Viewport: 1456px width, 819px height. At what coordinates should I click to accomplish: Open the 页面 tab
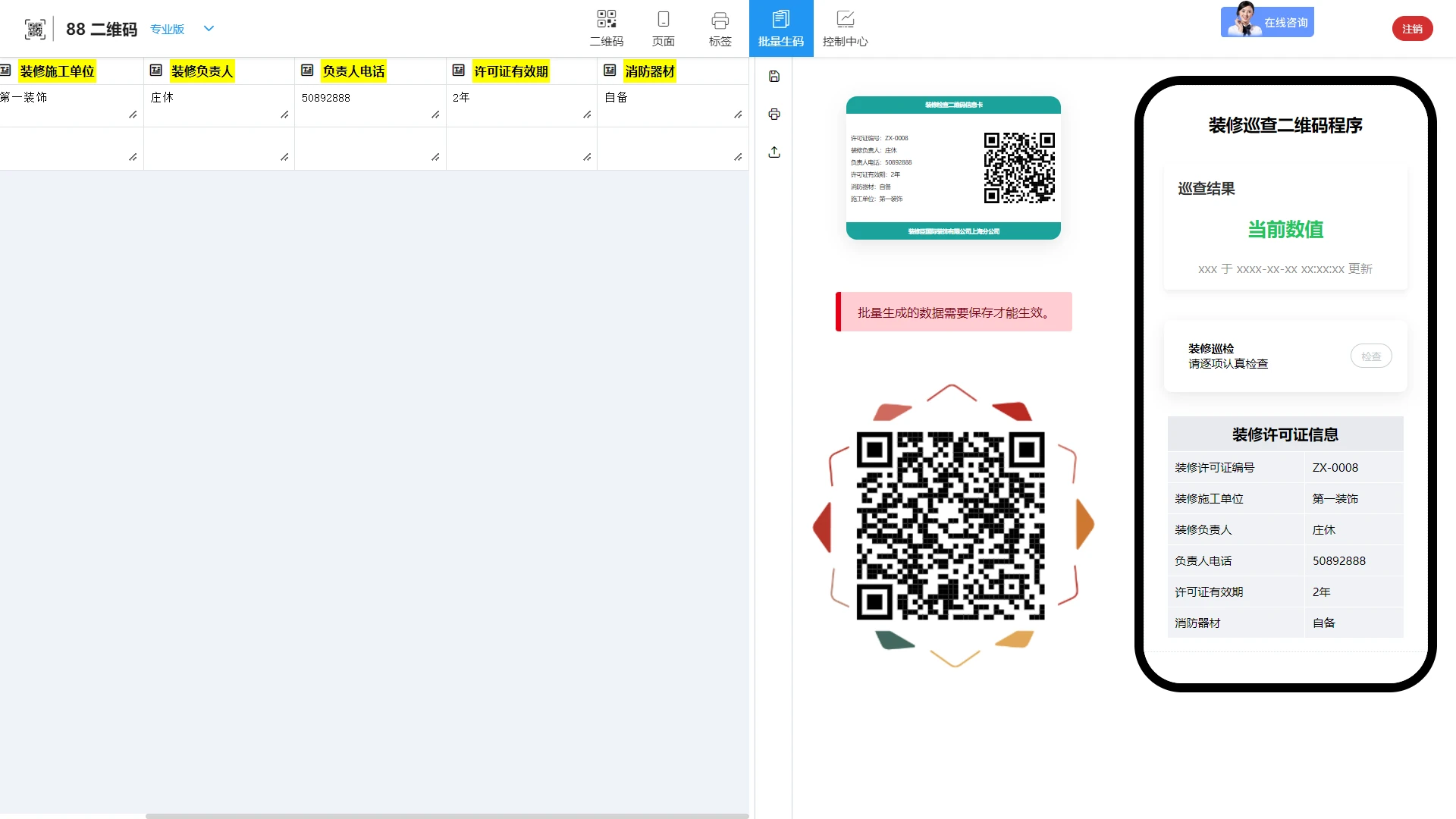click(664, 29)
